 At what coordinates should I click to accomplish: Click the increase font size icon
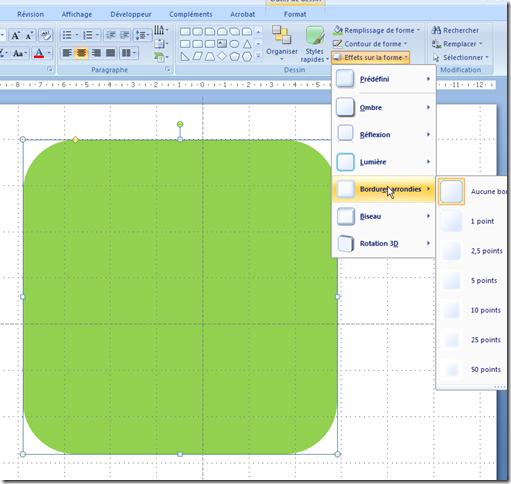click(x=15, y=35)
